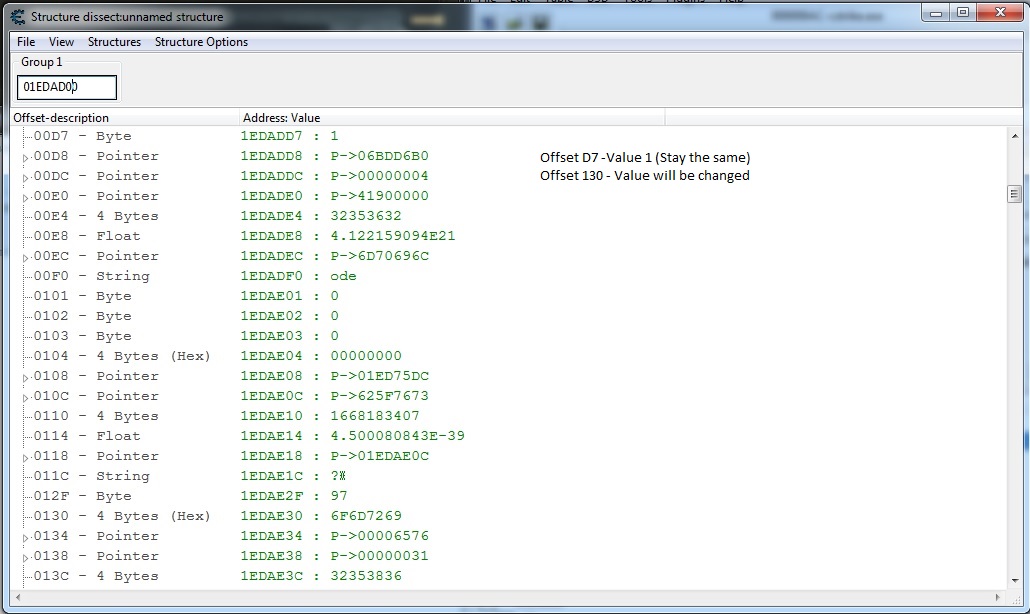The height and width of the screenshot is (614, 1030).
Task: Maximize the Structure dissect window
Action: (x=962, y=13)
